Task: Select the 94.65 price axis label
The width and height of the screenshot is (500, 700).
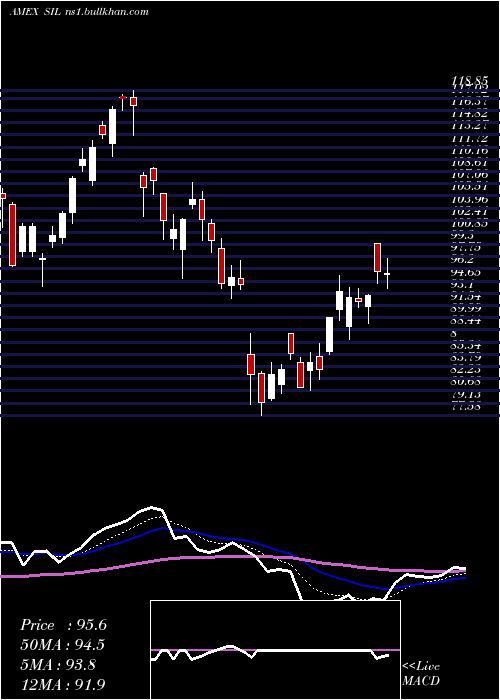Action: pyautogui.click(x=466, y=272)
